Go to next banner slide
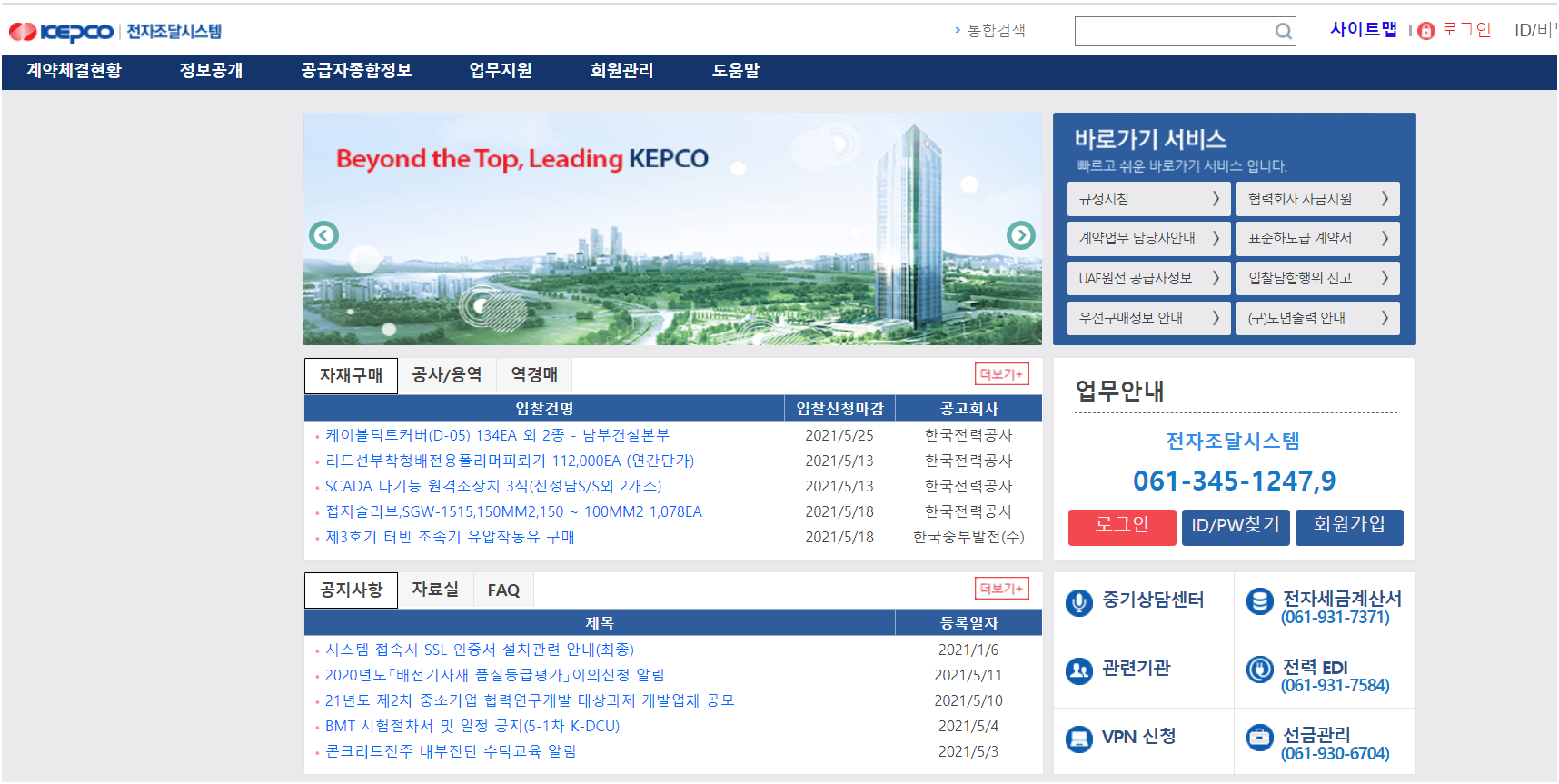 pyautogui.click(x=1021, y=235)
